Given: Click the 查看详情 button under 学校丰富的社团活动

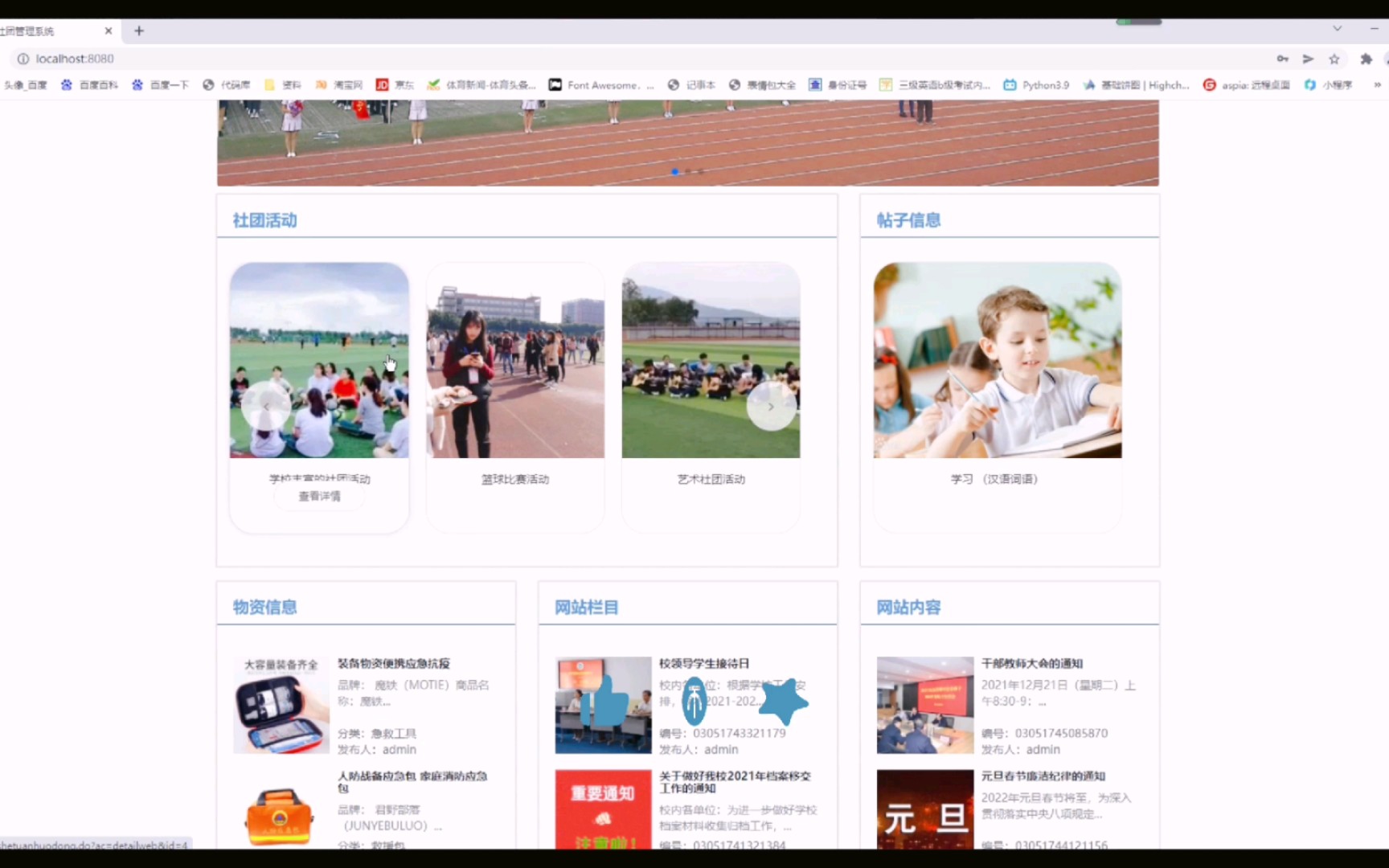Looking at the screenshot, I should tap(318, 496).
